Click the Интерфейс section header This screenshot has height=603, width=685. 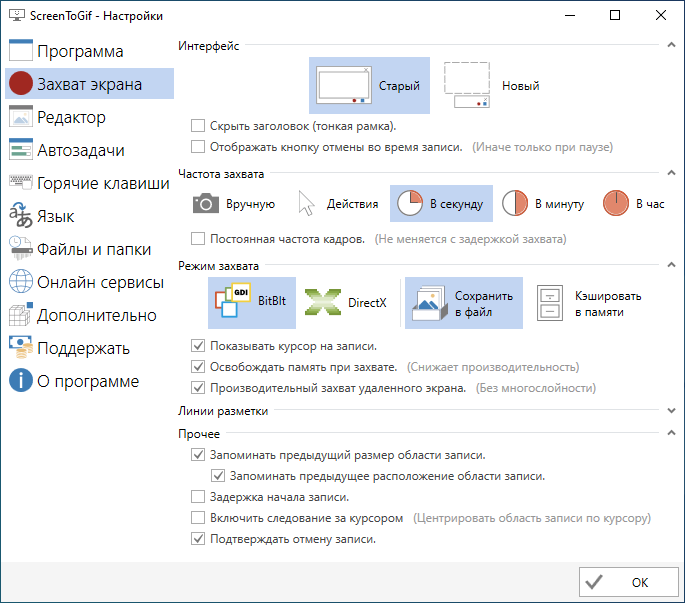pyautogui.click(x=208, y=45)
